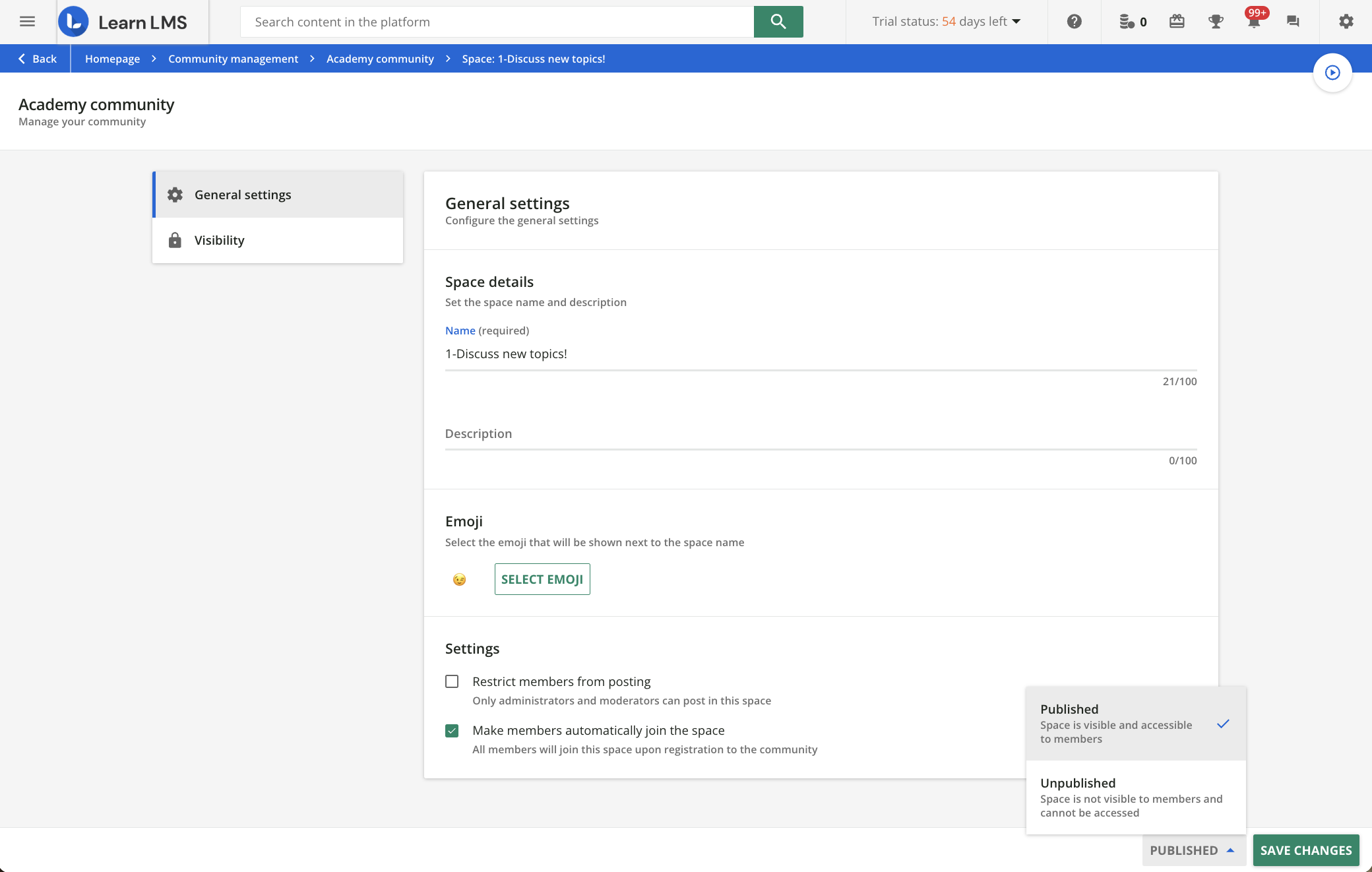Open notifications bell with 99+ badge
The width and height of the screenshot is (1372, 872).
pyautogui.click(x=1255, y=20)
